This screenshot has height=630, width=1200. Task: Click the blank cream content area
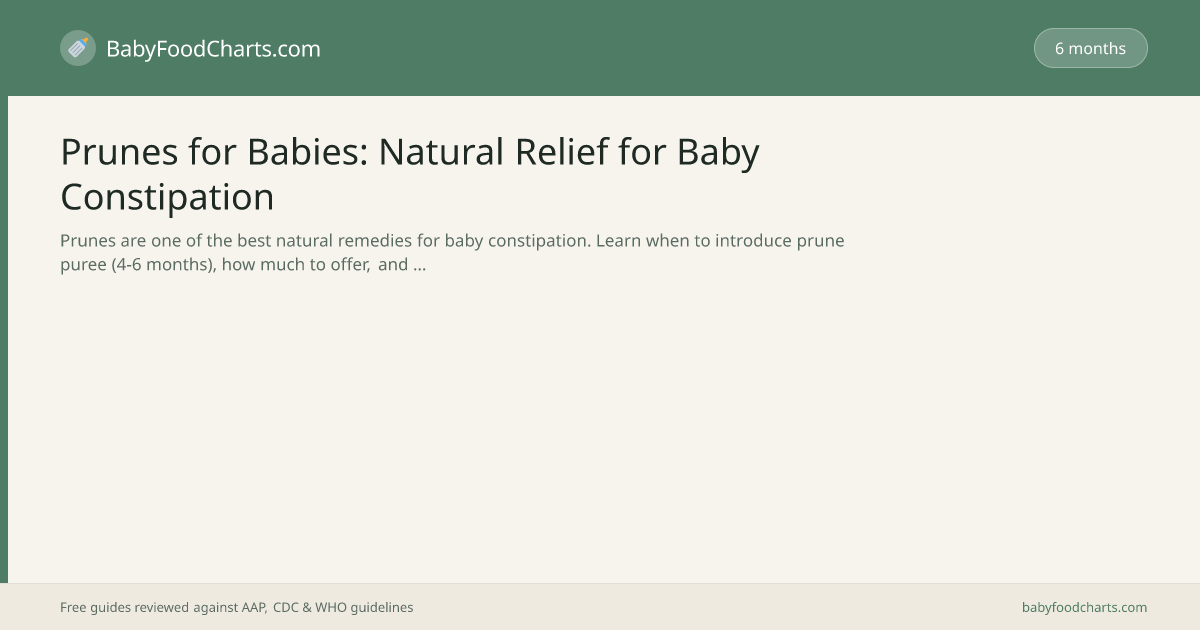click(600, 430)
